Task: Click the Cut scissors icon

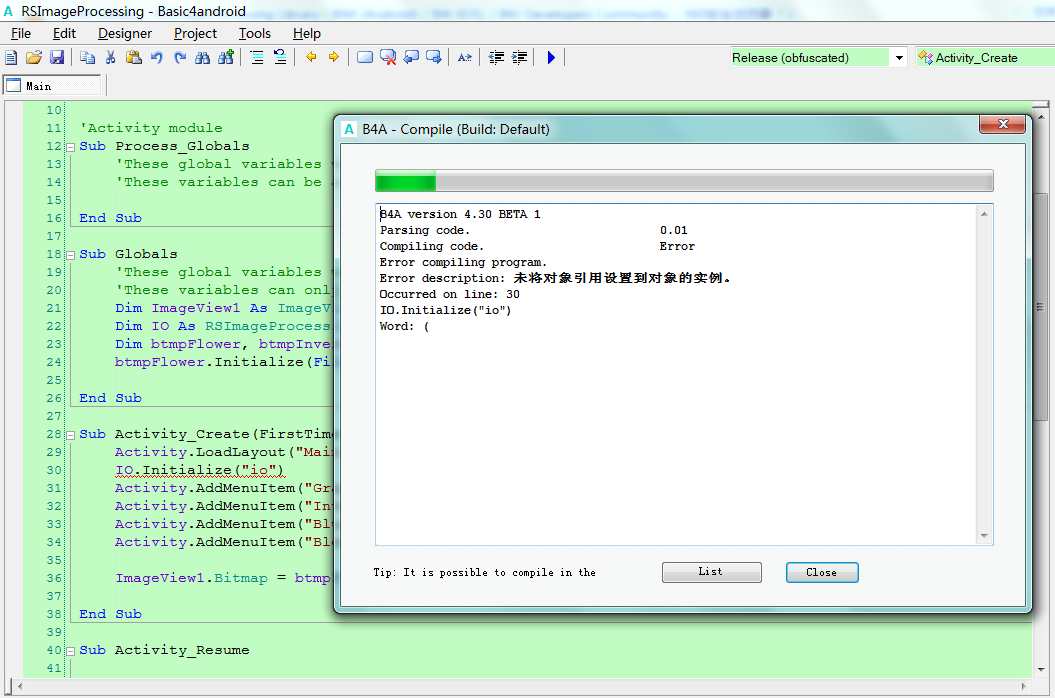Action: (110, 58)
